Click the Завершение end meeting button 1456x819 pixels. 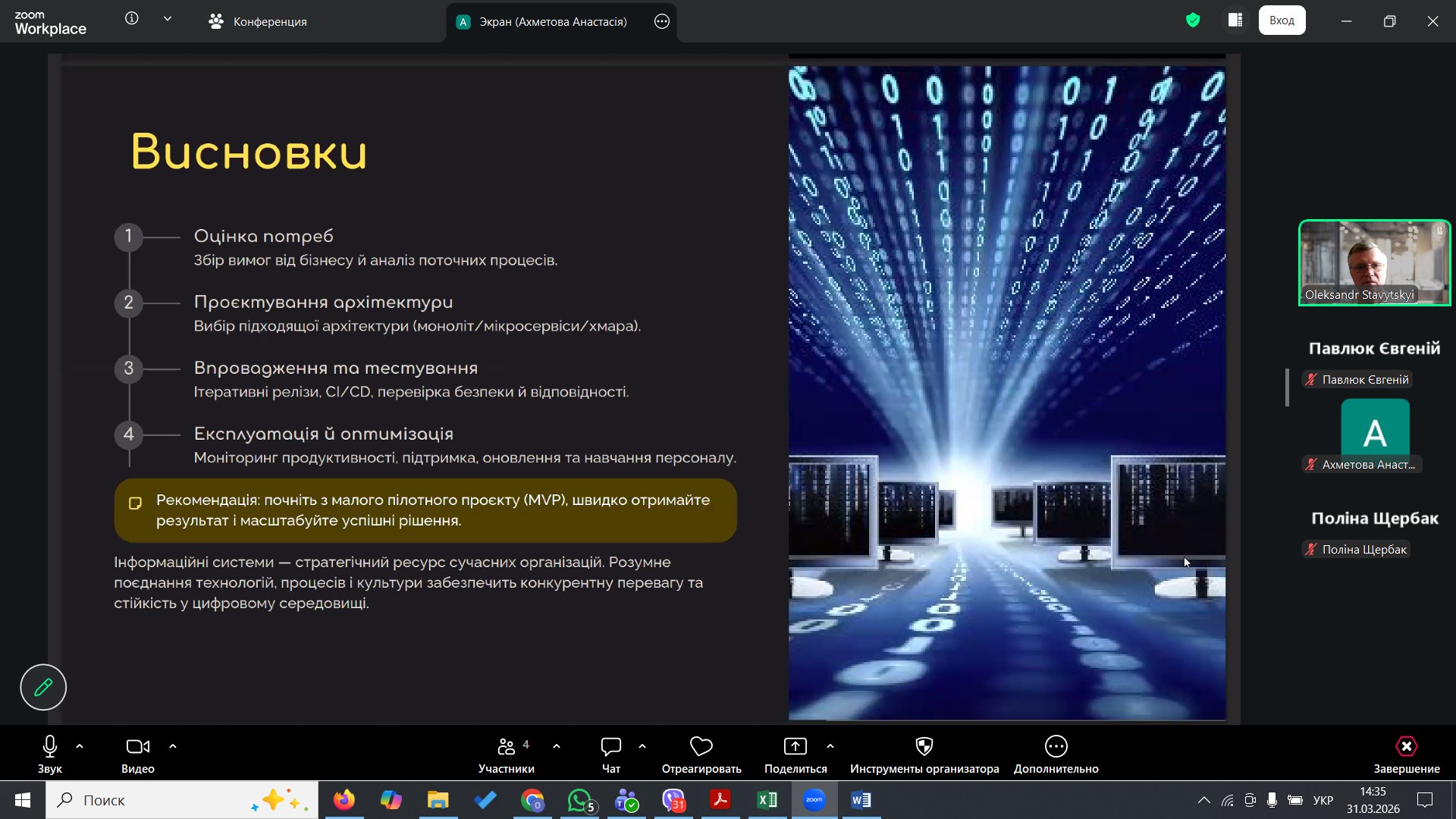[1406, 755]
